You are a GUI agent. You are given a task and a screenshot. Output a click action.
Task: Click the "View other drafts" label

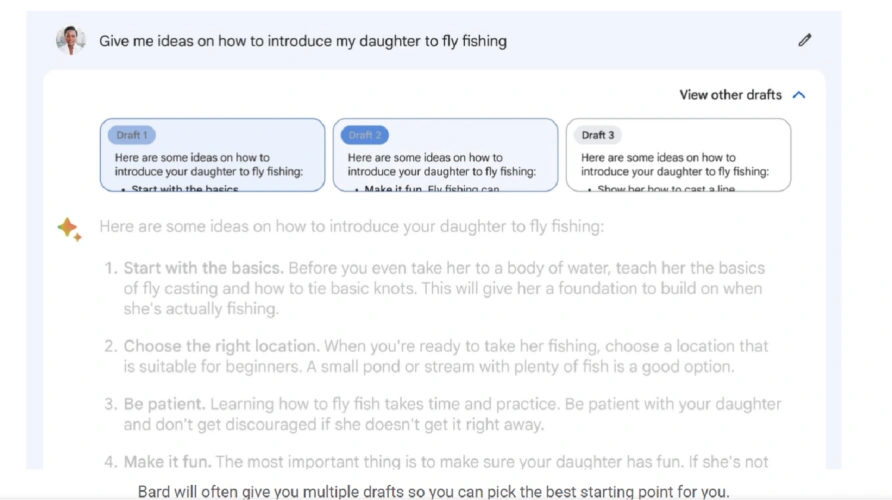[730, 95]
